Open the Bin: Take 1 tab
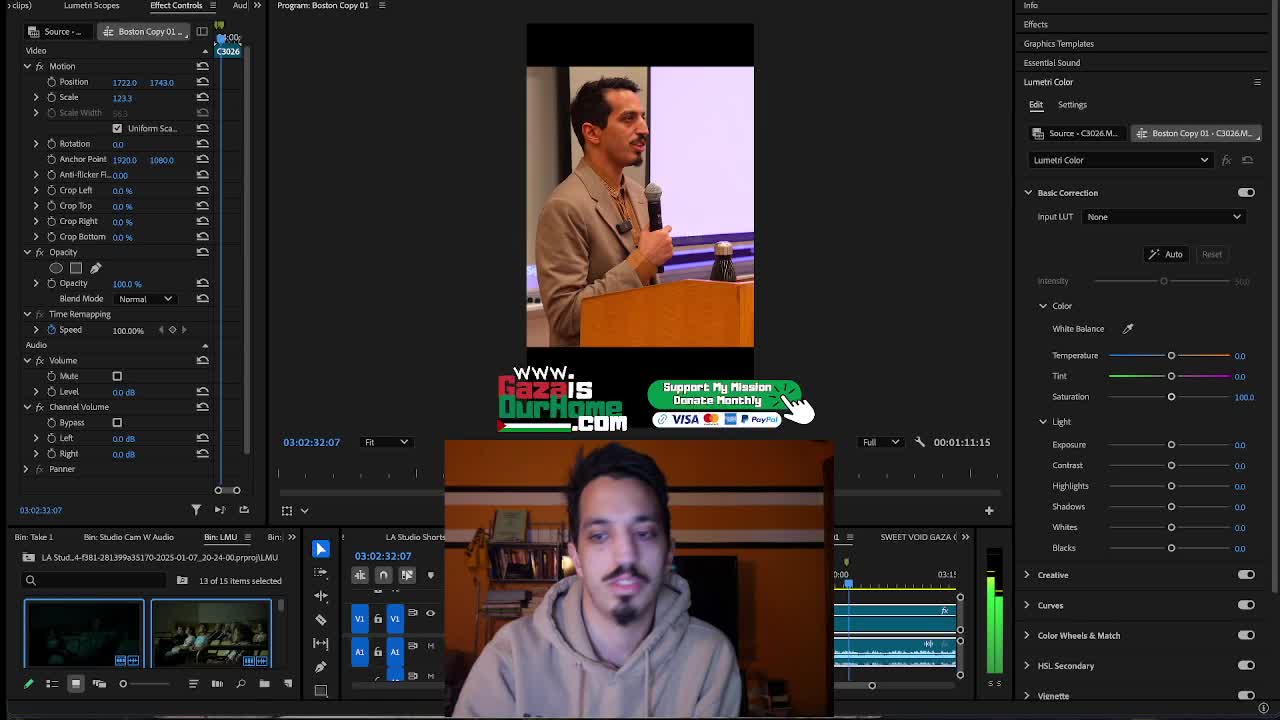The height and width of the screenshot is (720, 1280). (34, 537)
